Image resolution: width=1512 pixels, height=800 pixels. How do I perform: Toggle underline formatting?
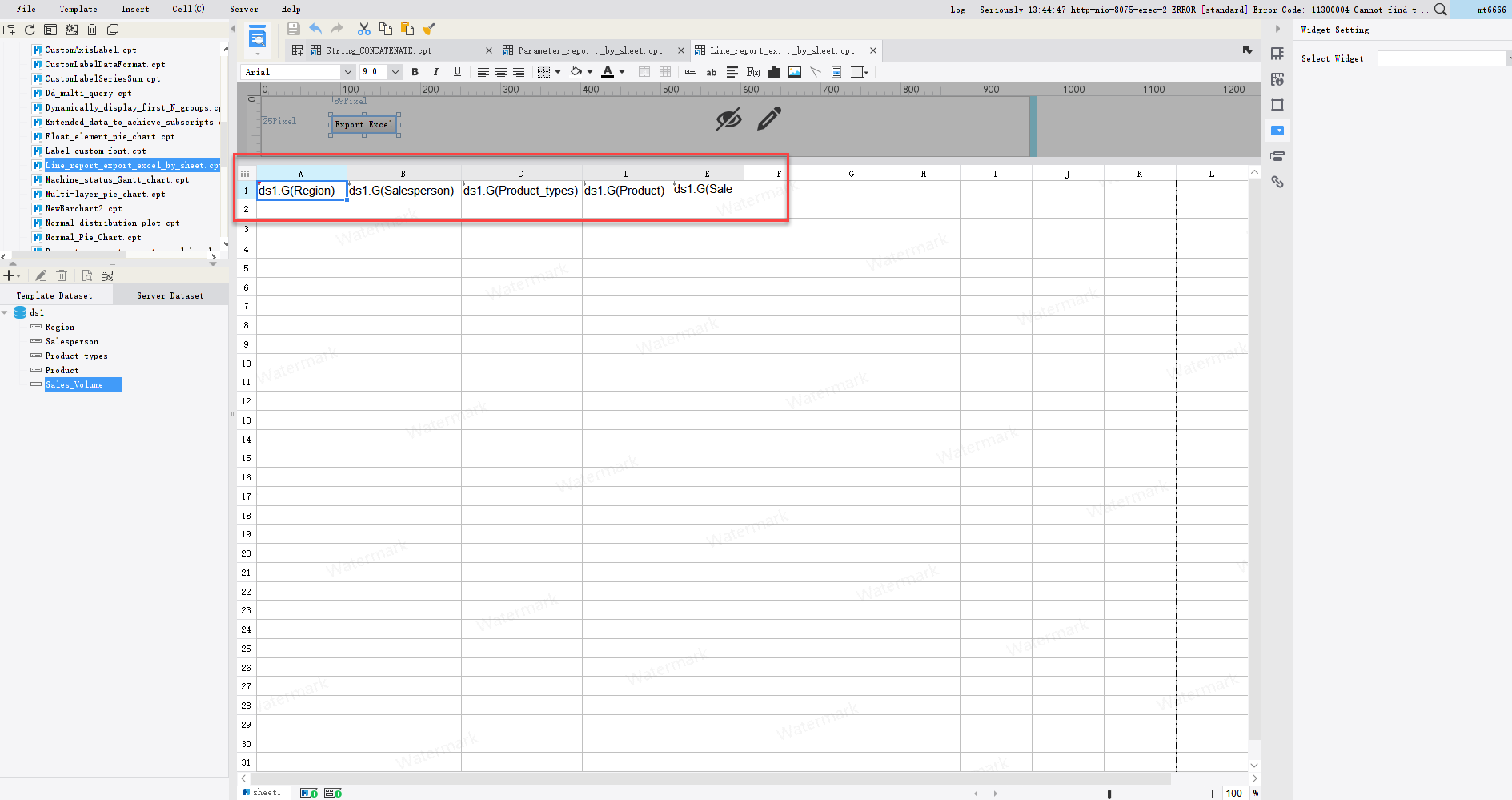[456, 72]
